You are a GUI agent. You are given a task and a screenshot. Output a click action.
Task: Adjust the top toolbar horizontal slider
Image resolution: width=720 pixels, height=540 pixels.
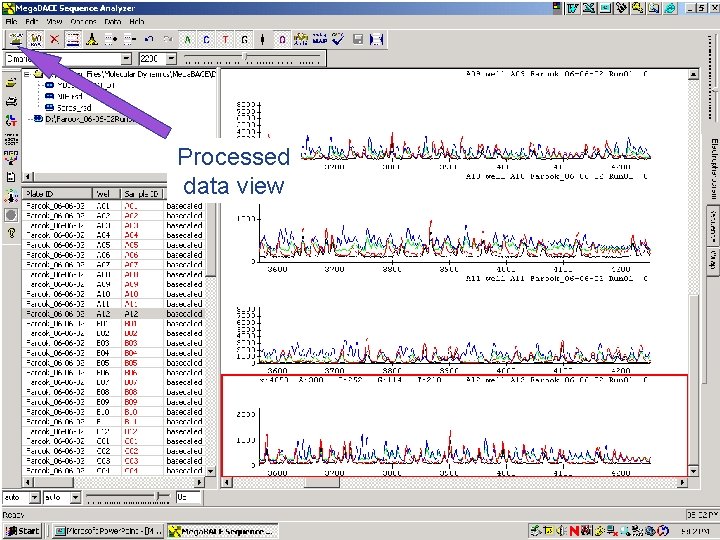[x=246, y=56]
